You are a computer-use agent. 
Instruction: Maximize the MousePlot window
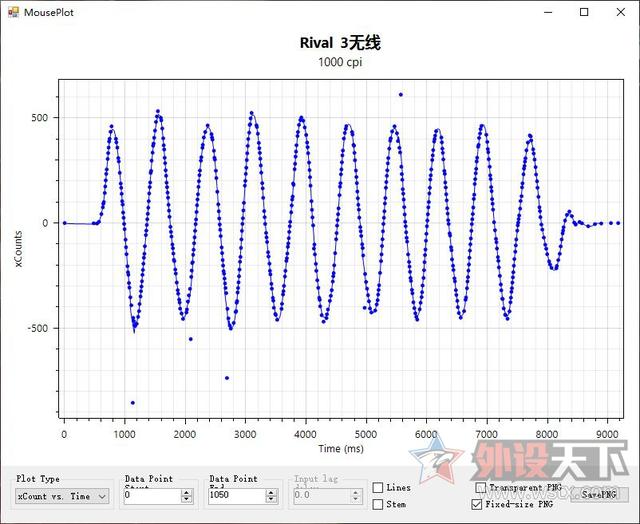point(584,12)
